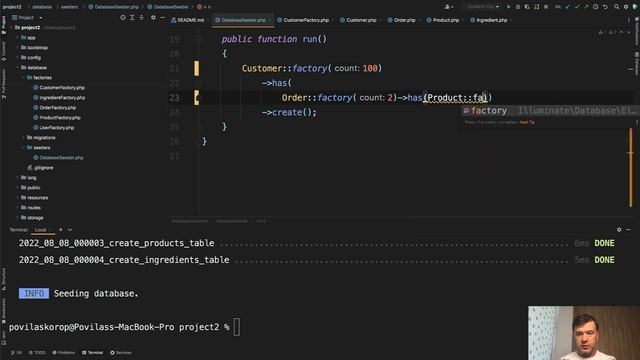Expand the migrations folder
The height and width of the screenshot is (360, 640).
coord(24,138)
